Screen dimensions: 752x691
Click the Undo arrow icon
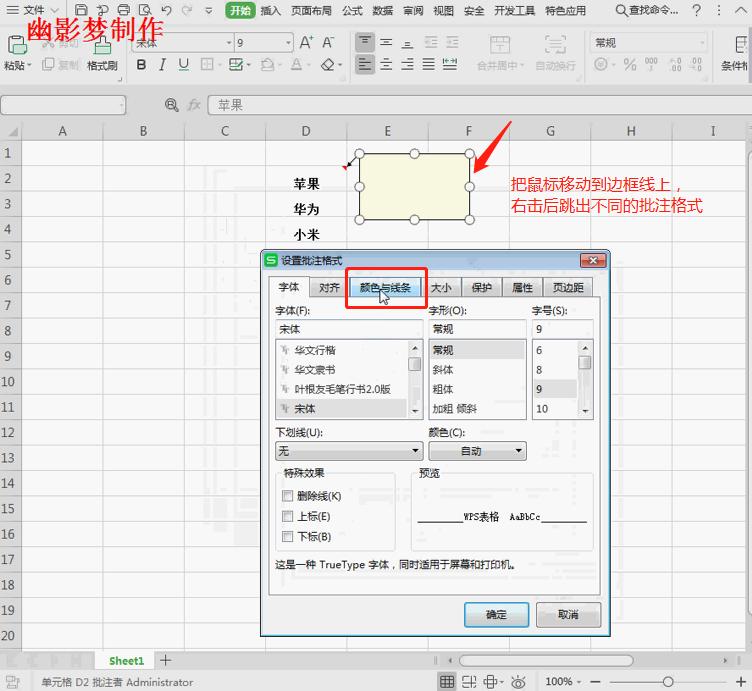(x=166, y=10)
